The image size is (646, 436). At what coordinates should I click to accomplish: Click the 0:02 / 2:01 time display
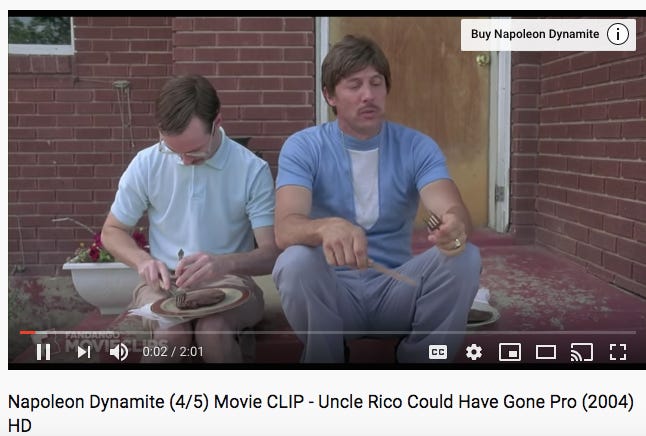173,352
